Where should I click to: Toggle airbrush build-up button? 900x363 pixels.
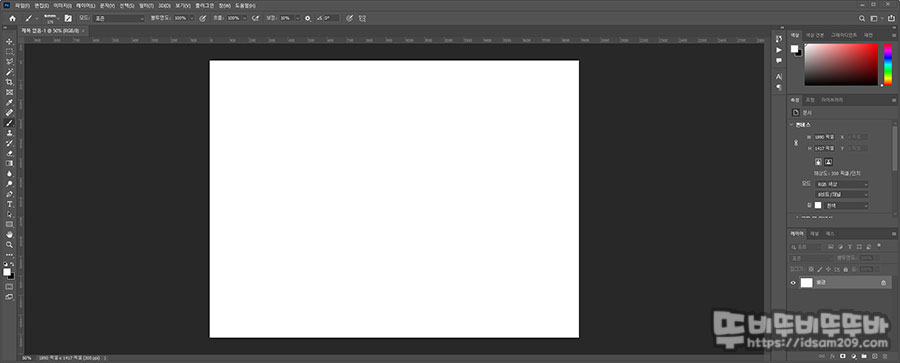point(255,18)
